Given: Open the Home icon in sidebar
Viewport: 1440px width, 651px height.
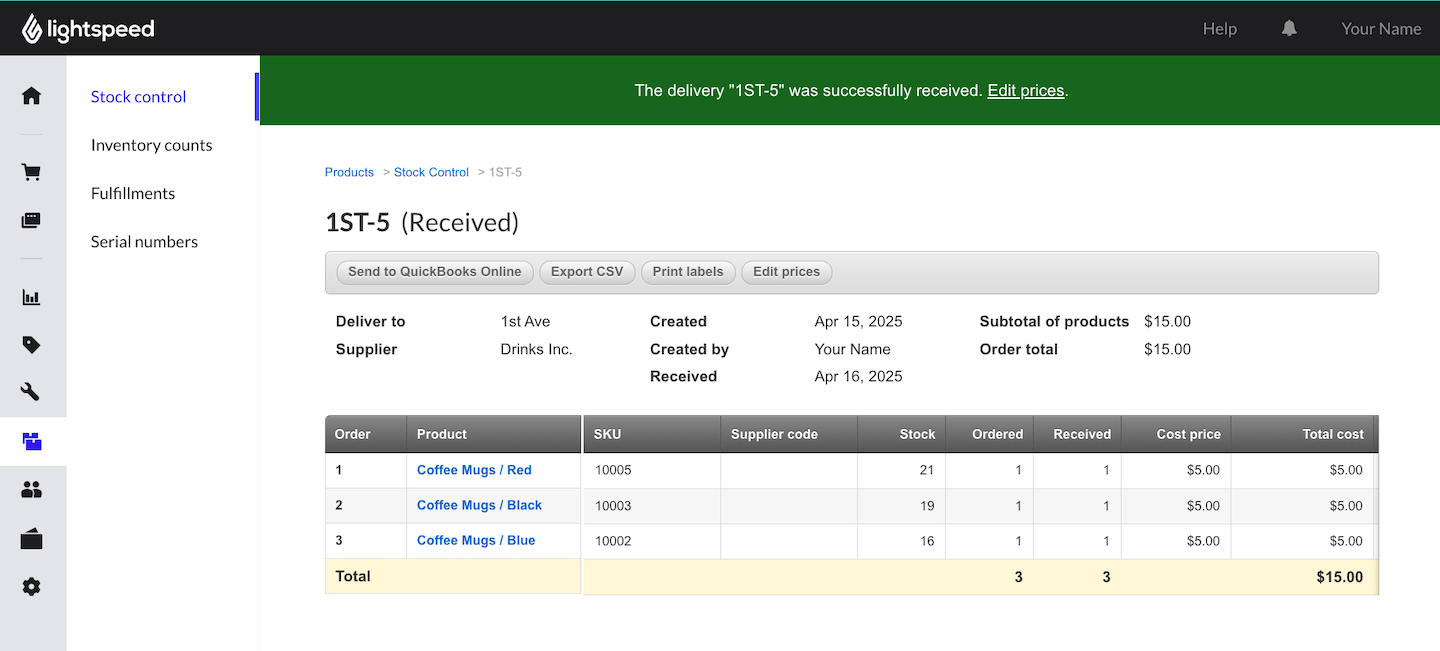Looking at the screenshot, I should click(x=32, y=96).
